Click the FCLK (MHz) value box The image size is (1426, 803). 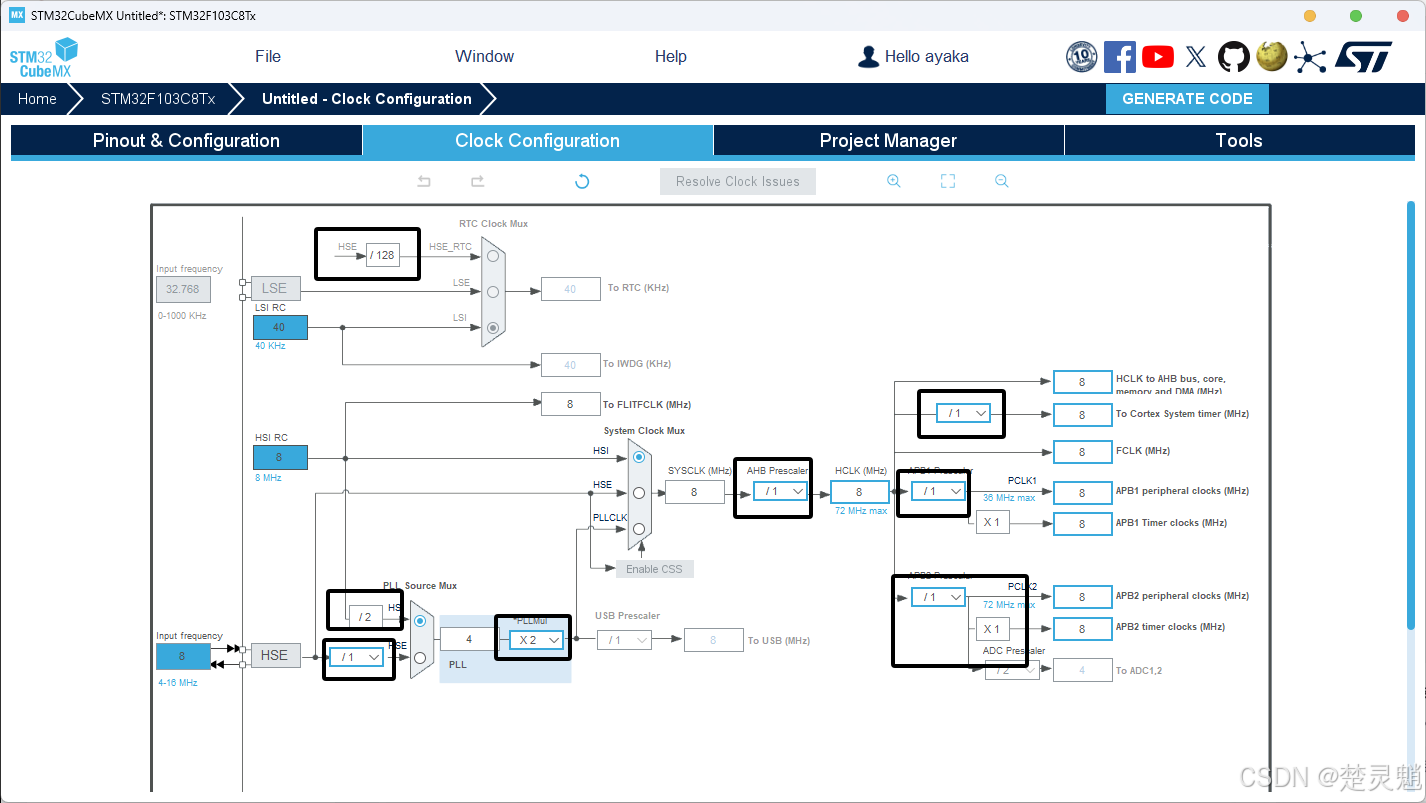click(x=1082, y=452)
